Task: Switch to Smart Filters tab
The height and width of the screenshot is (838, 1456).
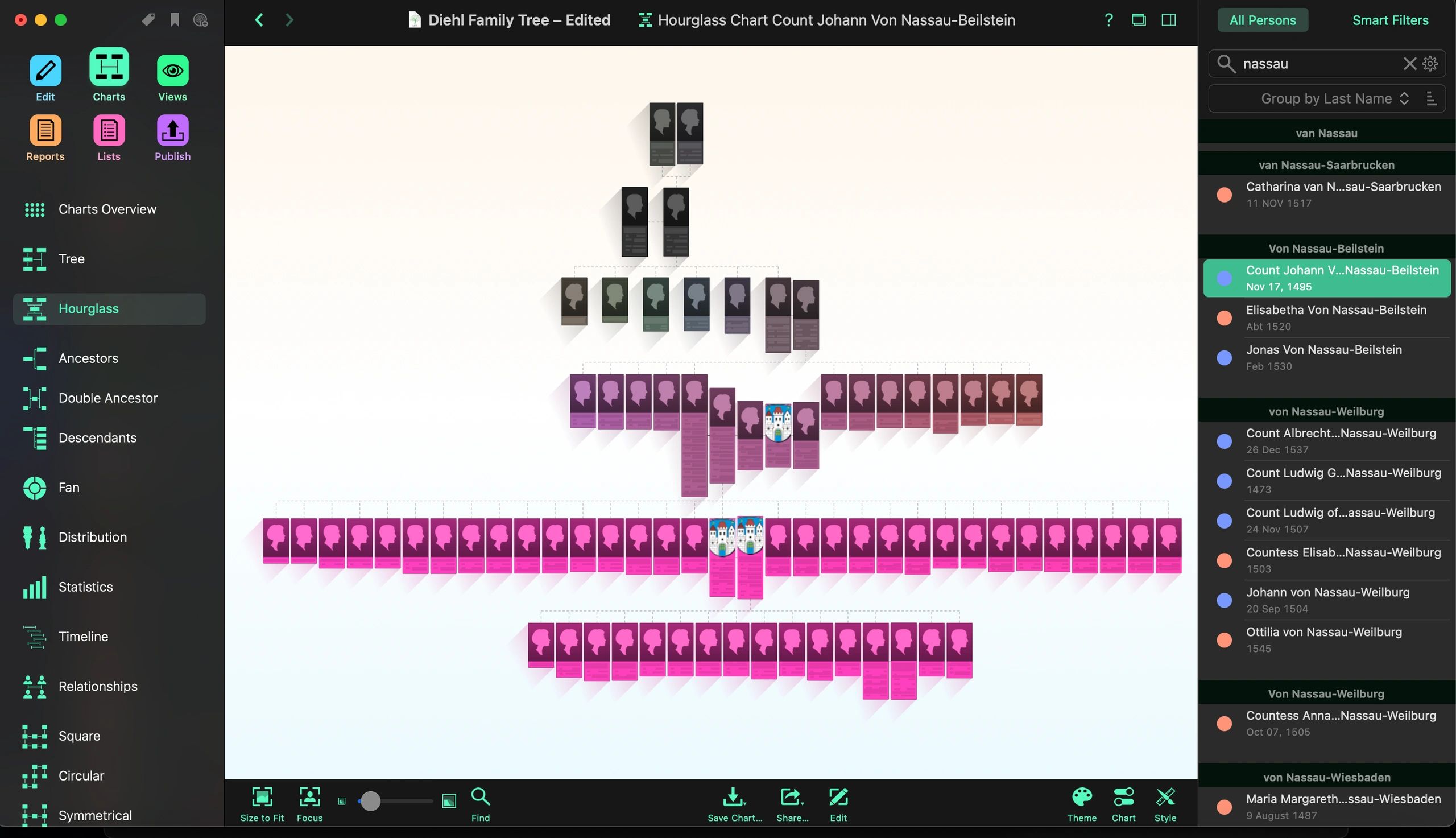Action: pos(1390,20)
